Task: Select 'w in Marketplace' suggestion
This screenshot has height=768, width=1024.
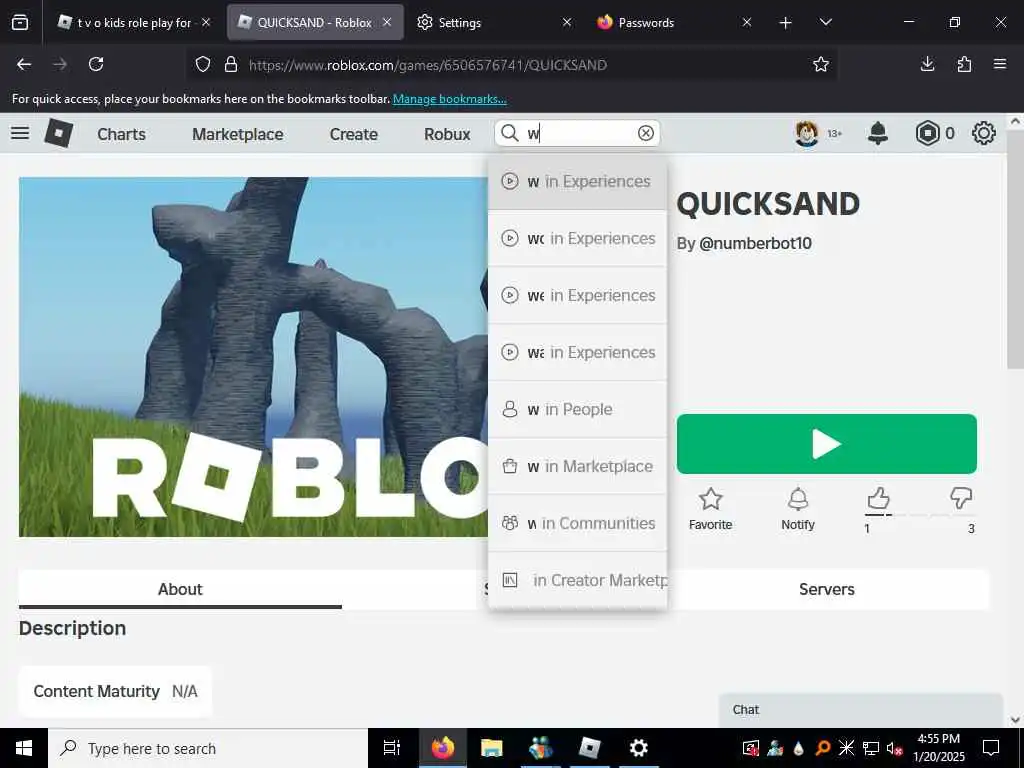Action: coord(577,466)
